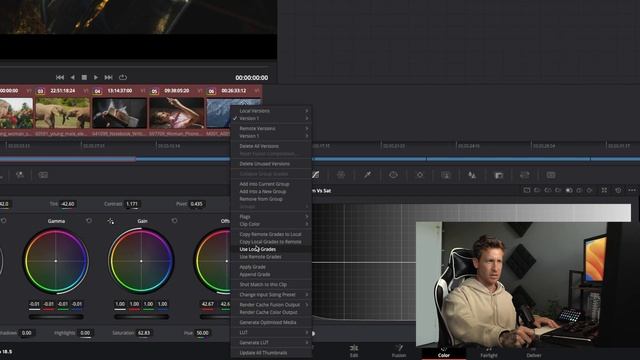The width and height of the screenshot is (640, 360).
Task: Choose Delete Unused Versions
Action: pyautogui.click(x=271, y=164)
